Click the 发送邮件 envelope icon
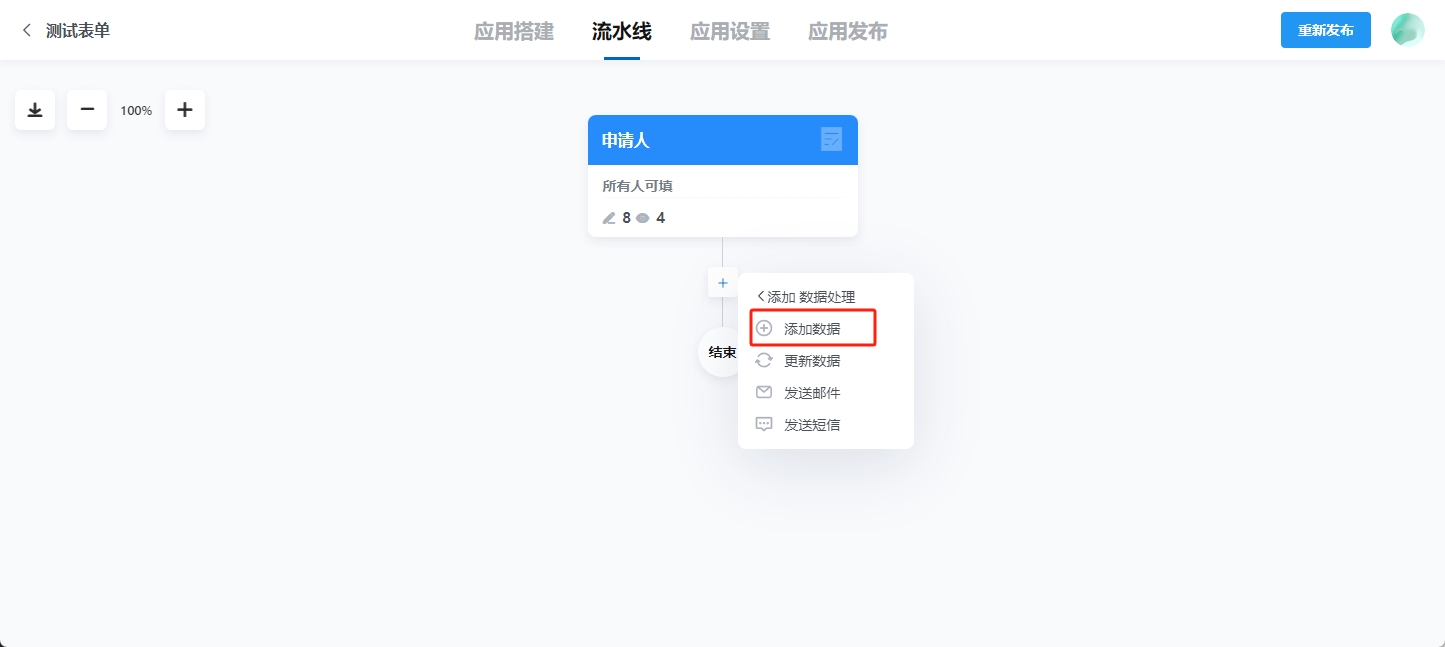 click(x=763, y=392)
